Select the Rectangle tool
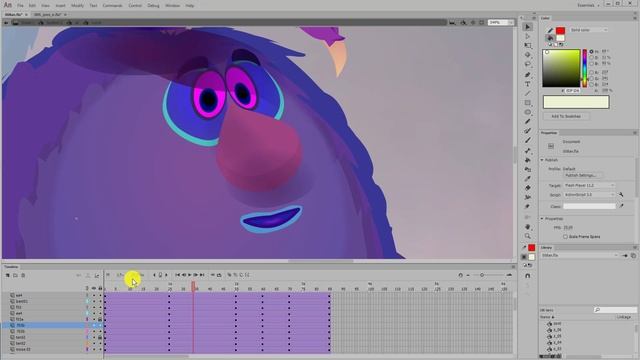This screenshot has height=360, width=640. [x=527, y=103]
